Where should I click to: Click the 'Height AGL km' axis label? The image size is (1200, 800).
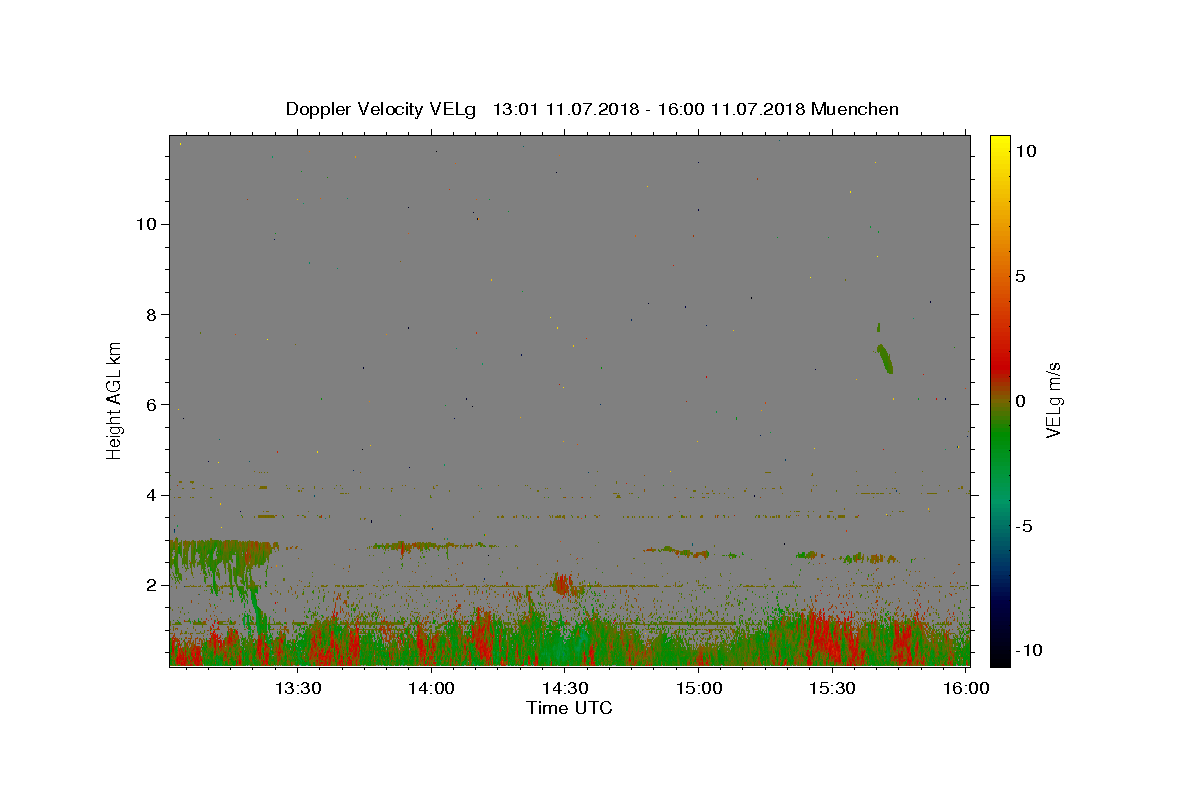click(x=115, y=400)
